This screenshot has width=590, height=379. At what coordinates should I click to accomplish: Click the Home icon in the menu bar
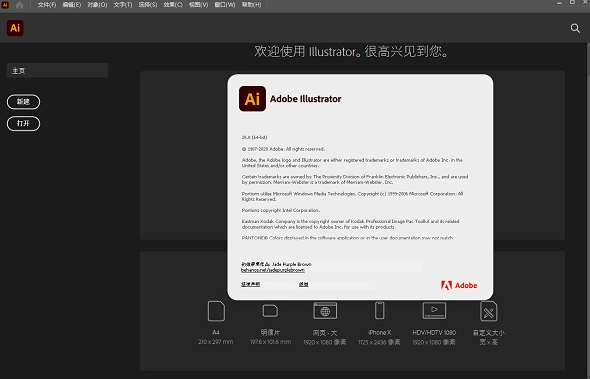pos(19,5)
